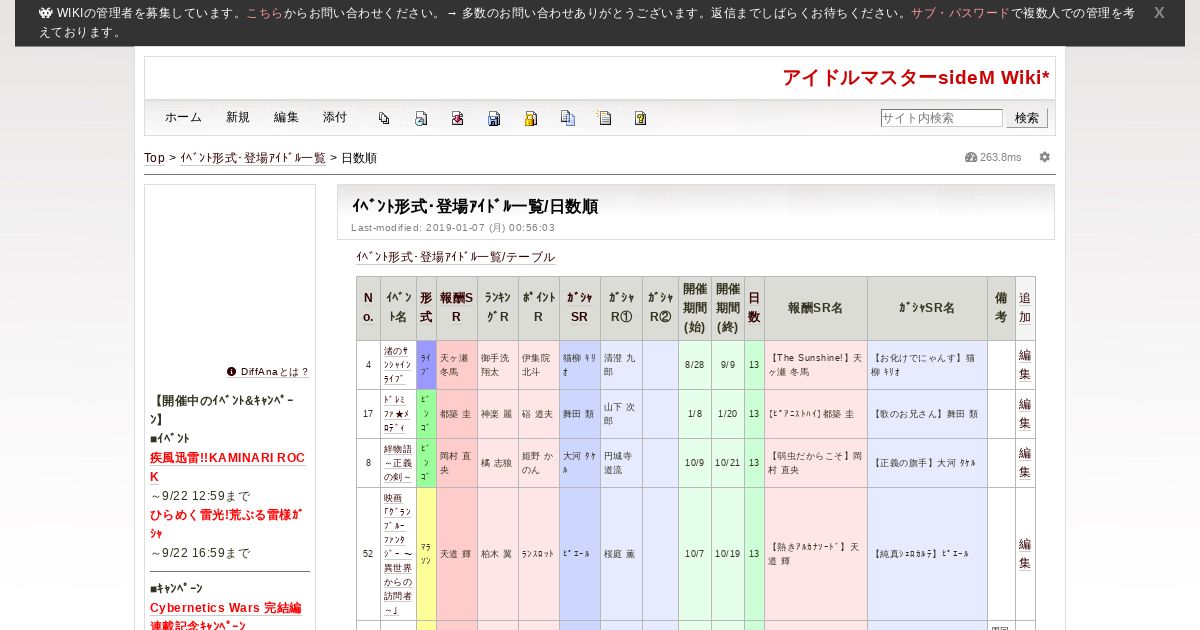Click the blue floppy disk icon in the toolbar
Screen dimensions: 1200x630
(494, 118)
